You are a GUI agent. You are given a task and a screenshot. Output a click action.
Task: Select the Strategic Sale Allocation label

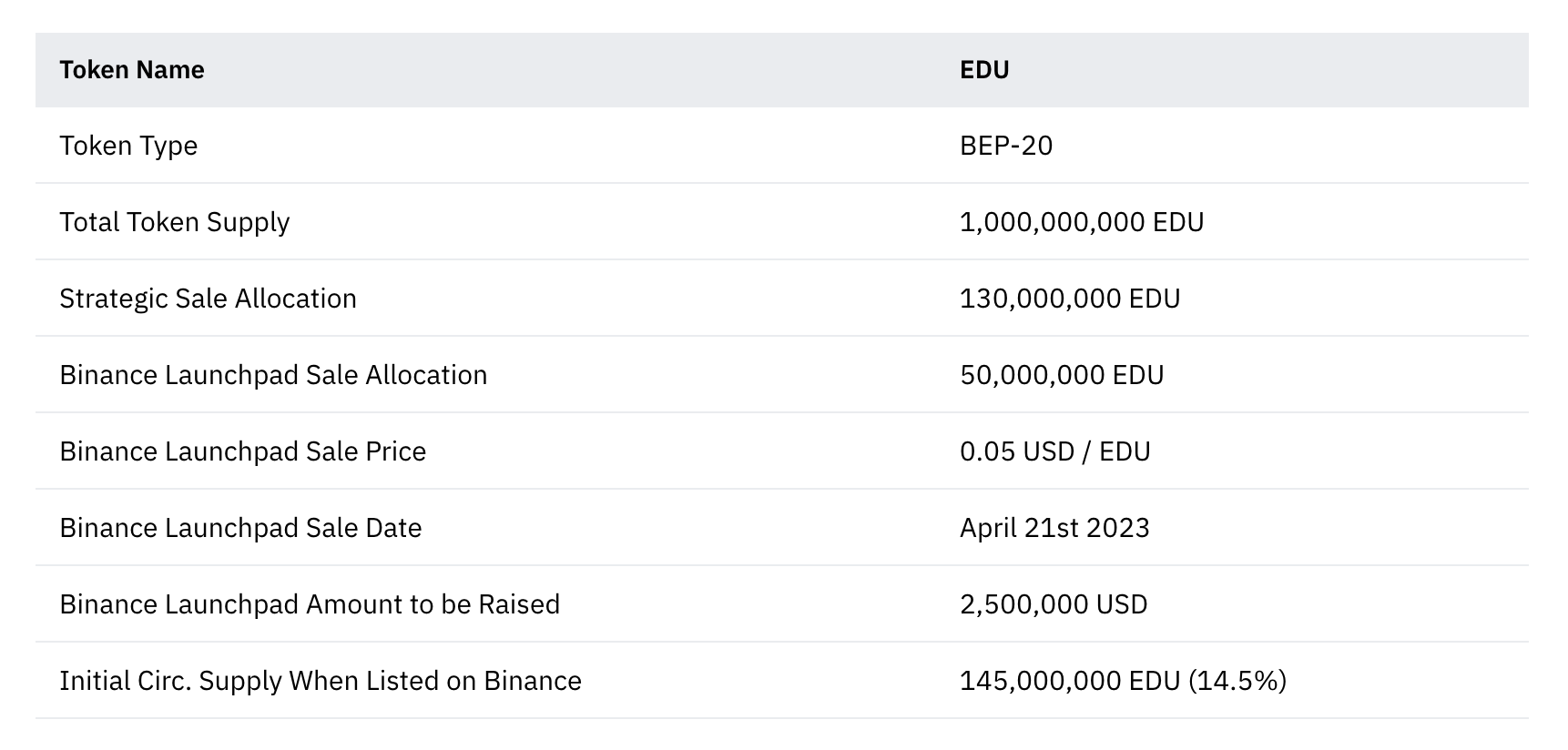(208, 299)
